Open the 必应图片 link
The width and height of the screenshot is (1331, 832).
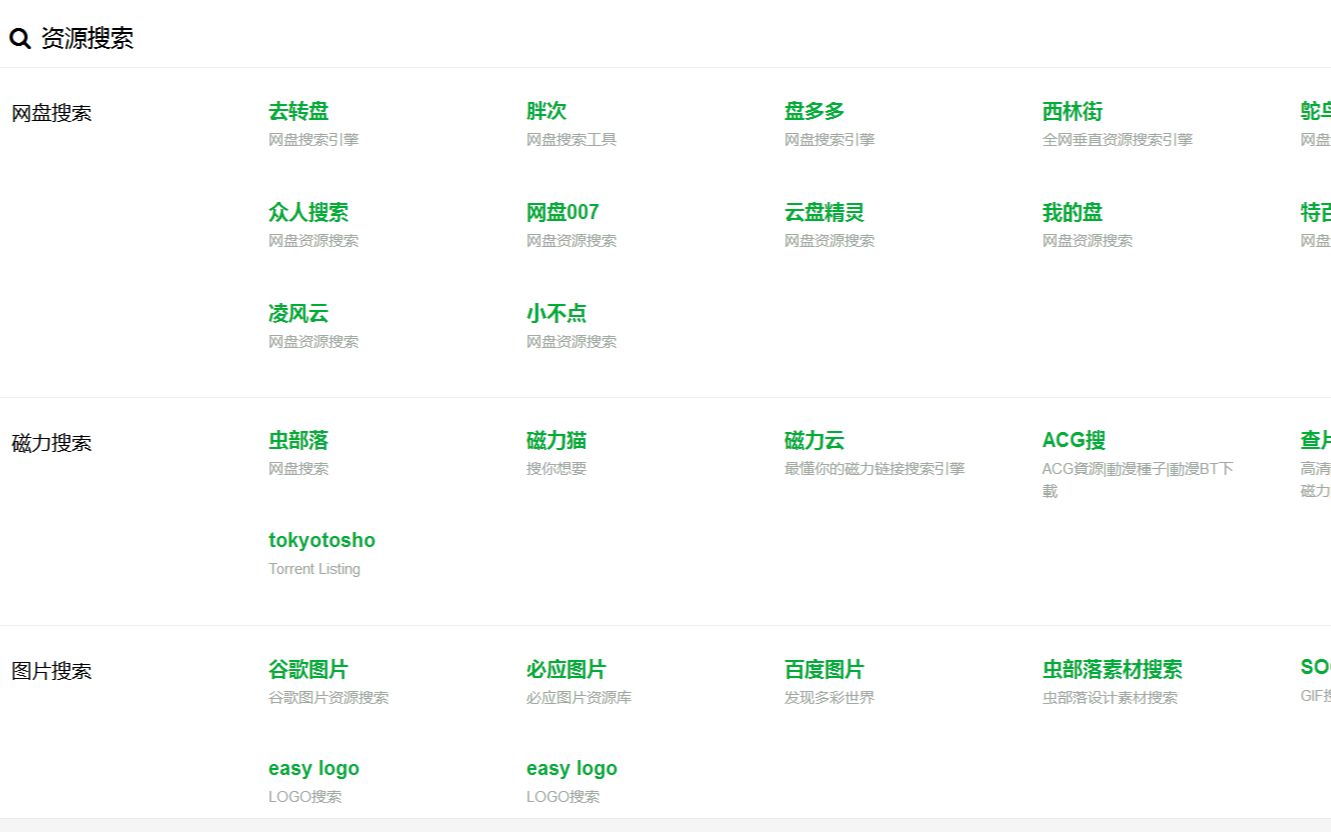coord(566,669)
